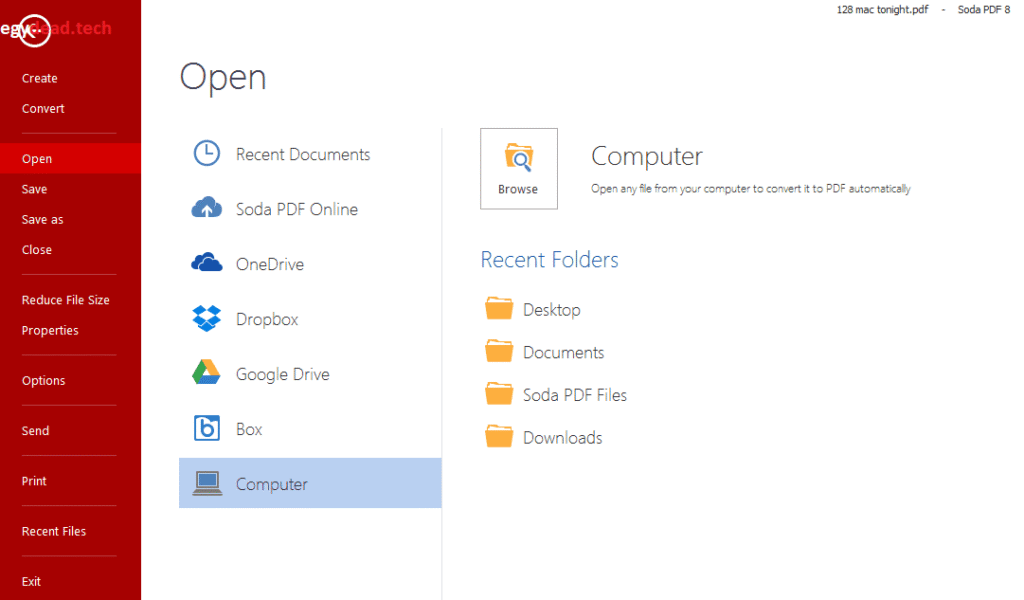Open the Downloads recent folder

coord(562,437)
